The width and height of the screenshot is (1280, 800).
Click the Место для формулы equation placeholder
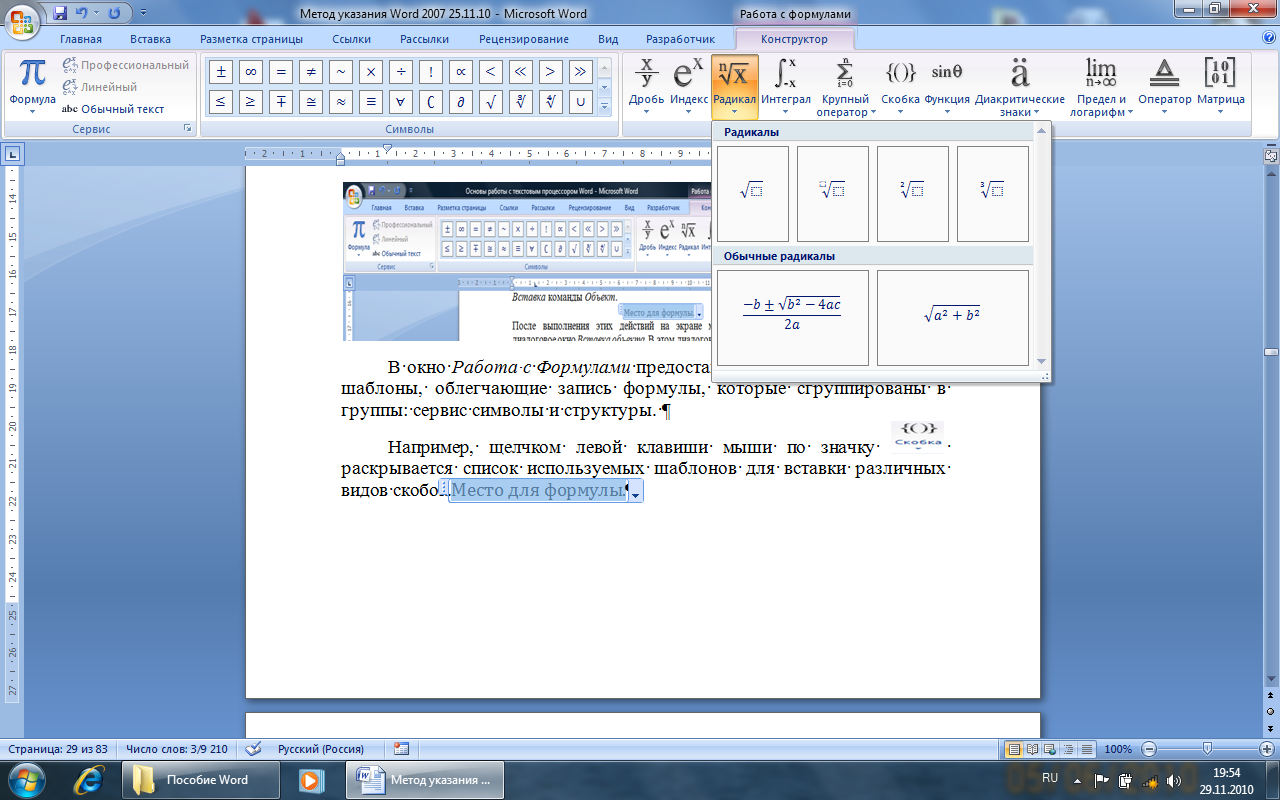click(x=538, y=491)
